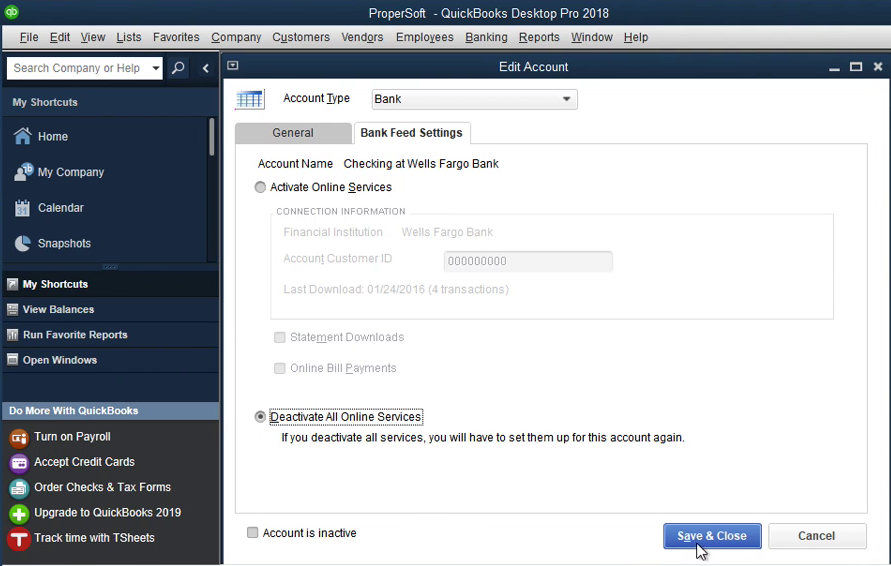Minimize the Edit Account window
This screenshot has height=566, width=891.
pyautogui.click(x=834, y=68)
